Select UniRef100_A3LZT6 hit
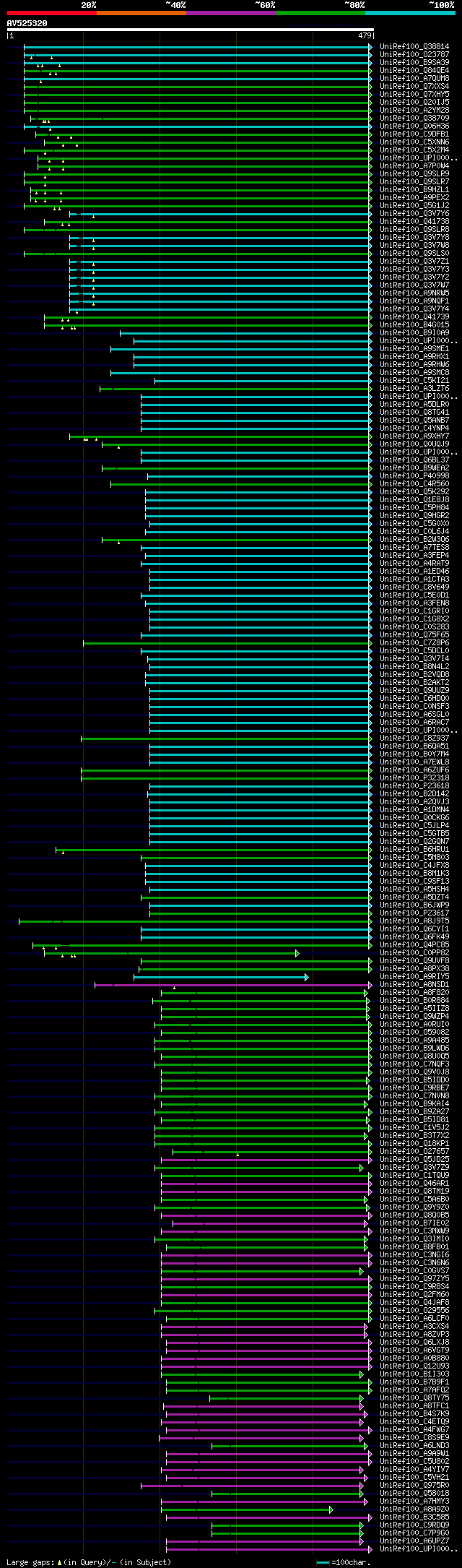 (x=414, y=389)
